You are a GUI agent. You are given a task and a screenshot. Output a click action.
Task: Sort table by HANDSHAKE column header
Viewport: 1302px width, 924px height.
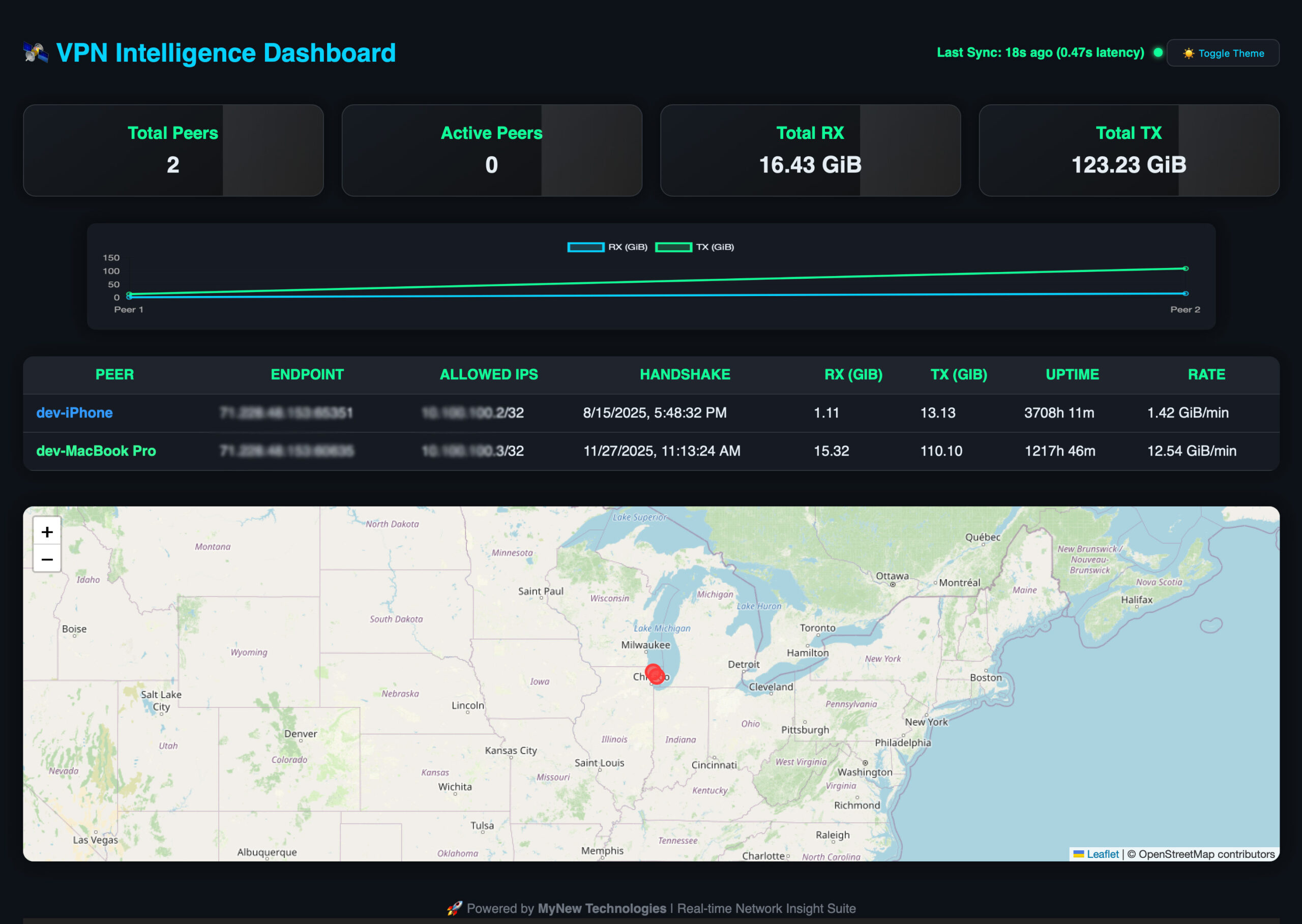(x=685, y=374)
